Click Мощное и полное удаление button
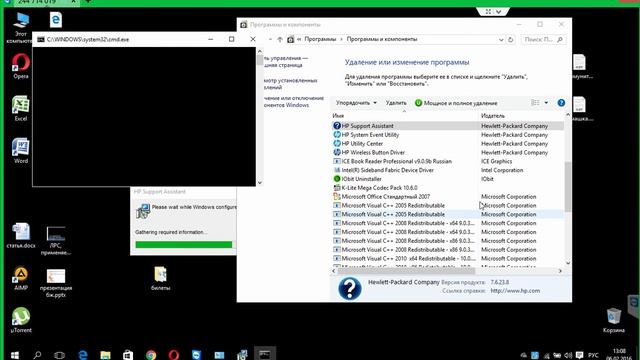 coord(456,103)
